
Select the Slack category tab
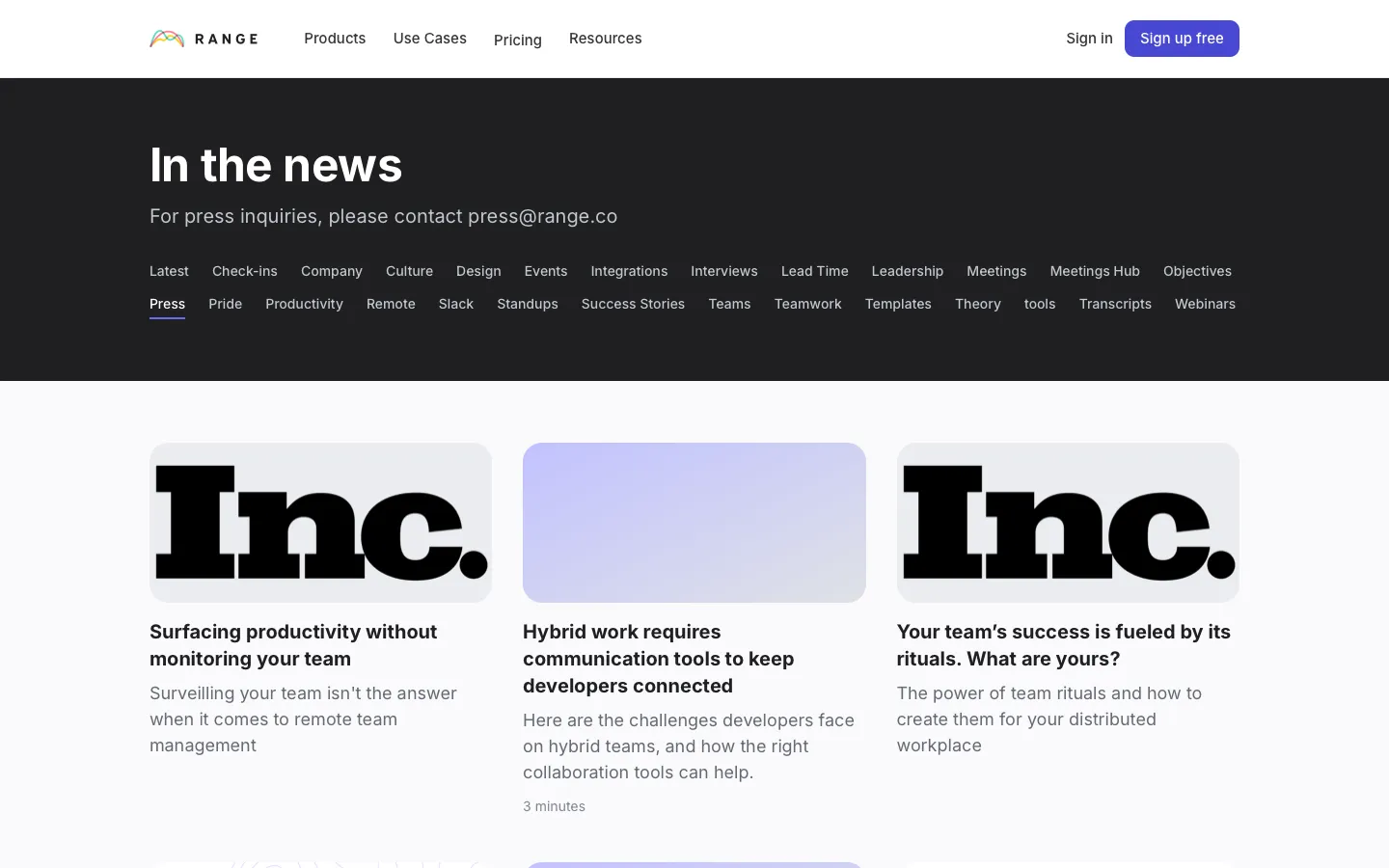456,304
